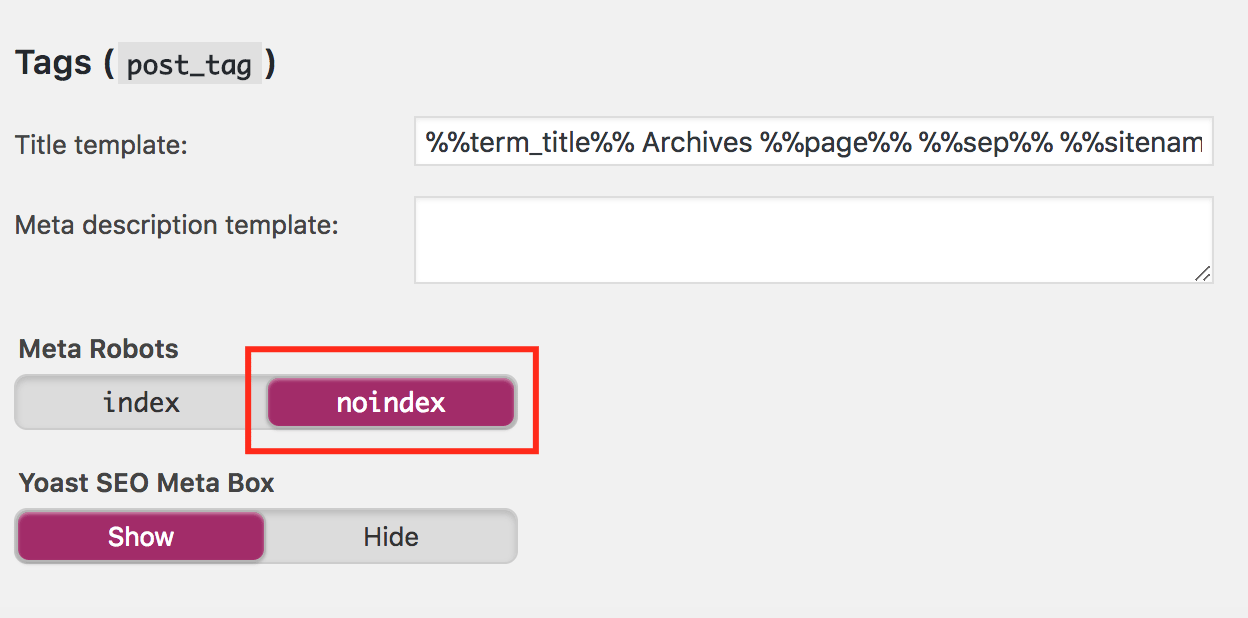Viewport: 1248px width, 618px height.
Task: Click inside the Meta description template textarea
Action: (813, 240)
